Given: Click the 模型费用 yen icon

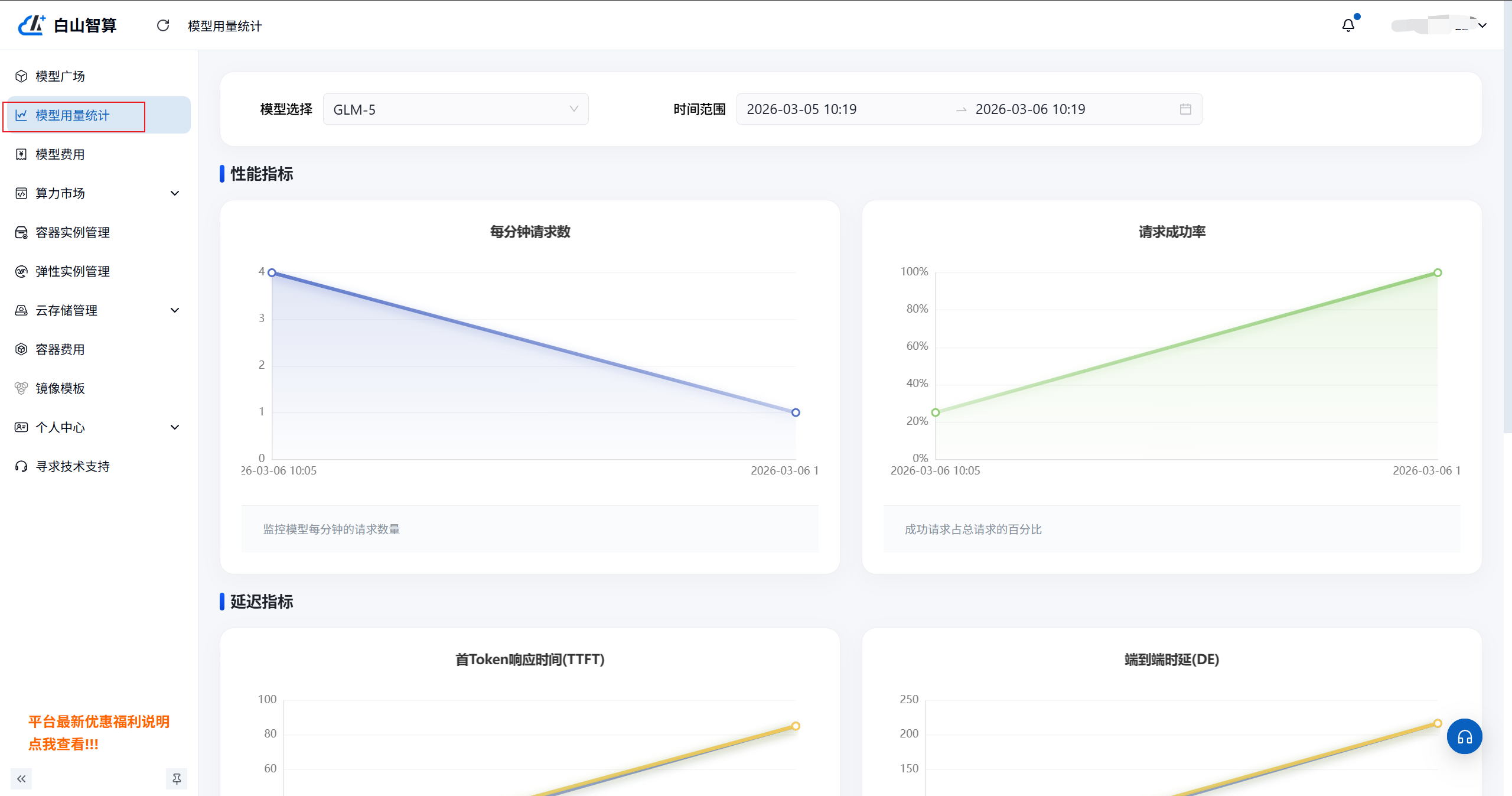Looking at the screenshot, I should pos(21,154).
